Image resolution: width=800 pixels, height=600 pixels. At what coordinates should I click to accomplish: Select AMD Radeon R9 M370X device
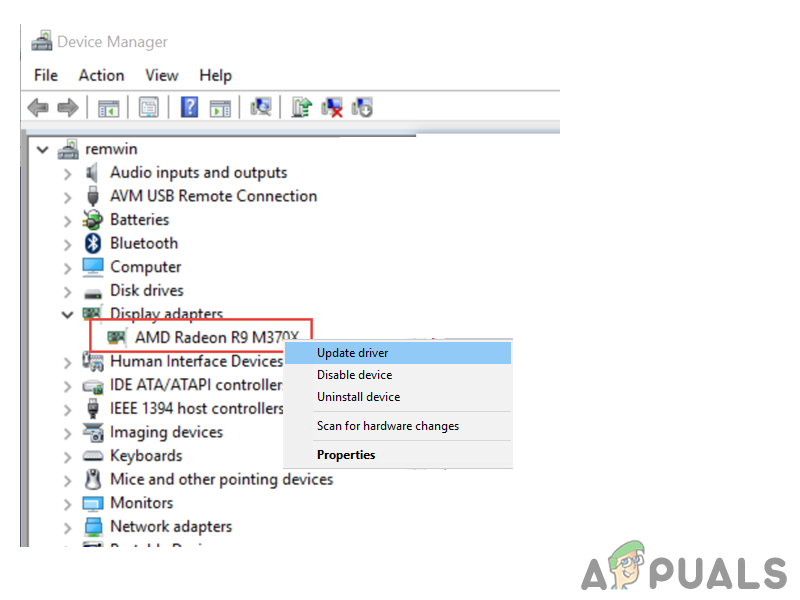pos(217,337)
